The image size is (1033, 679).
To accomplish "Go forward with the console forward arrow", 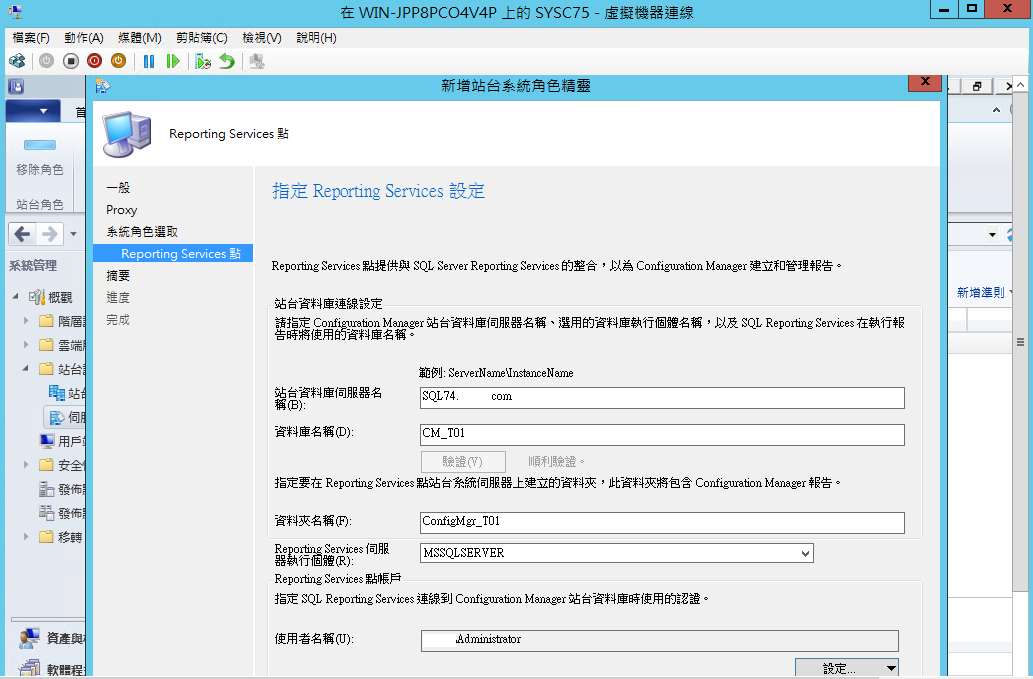I will (50, 234).
